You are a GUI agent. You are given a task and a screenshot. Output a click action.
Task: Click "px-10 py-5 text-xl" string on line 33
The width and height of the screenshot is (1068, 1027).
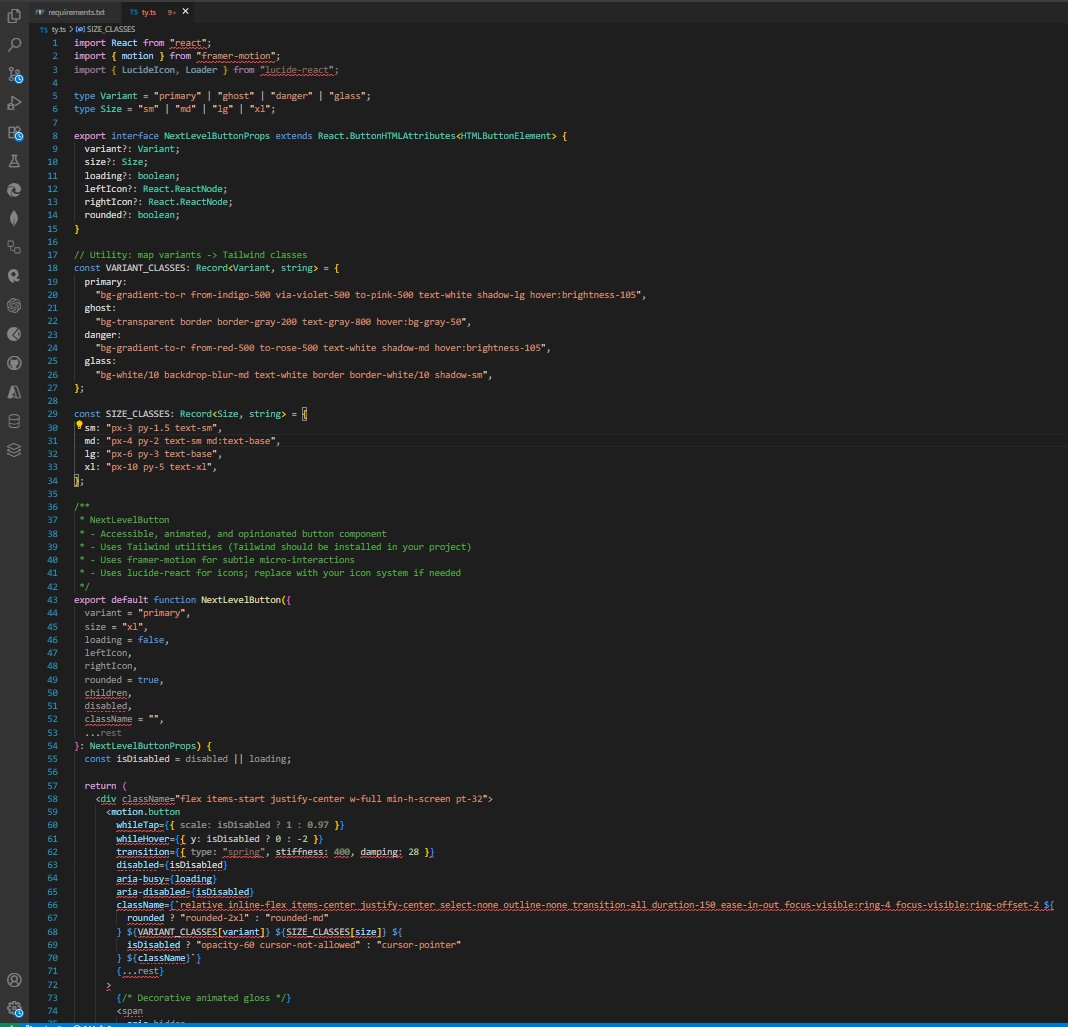click(161, 467)
